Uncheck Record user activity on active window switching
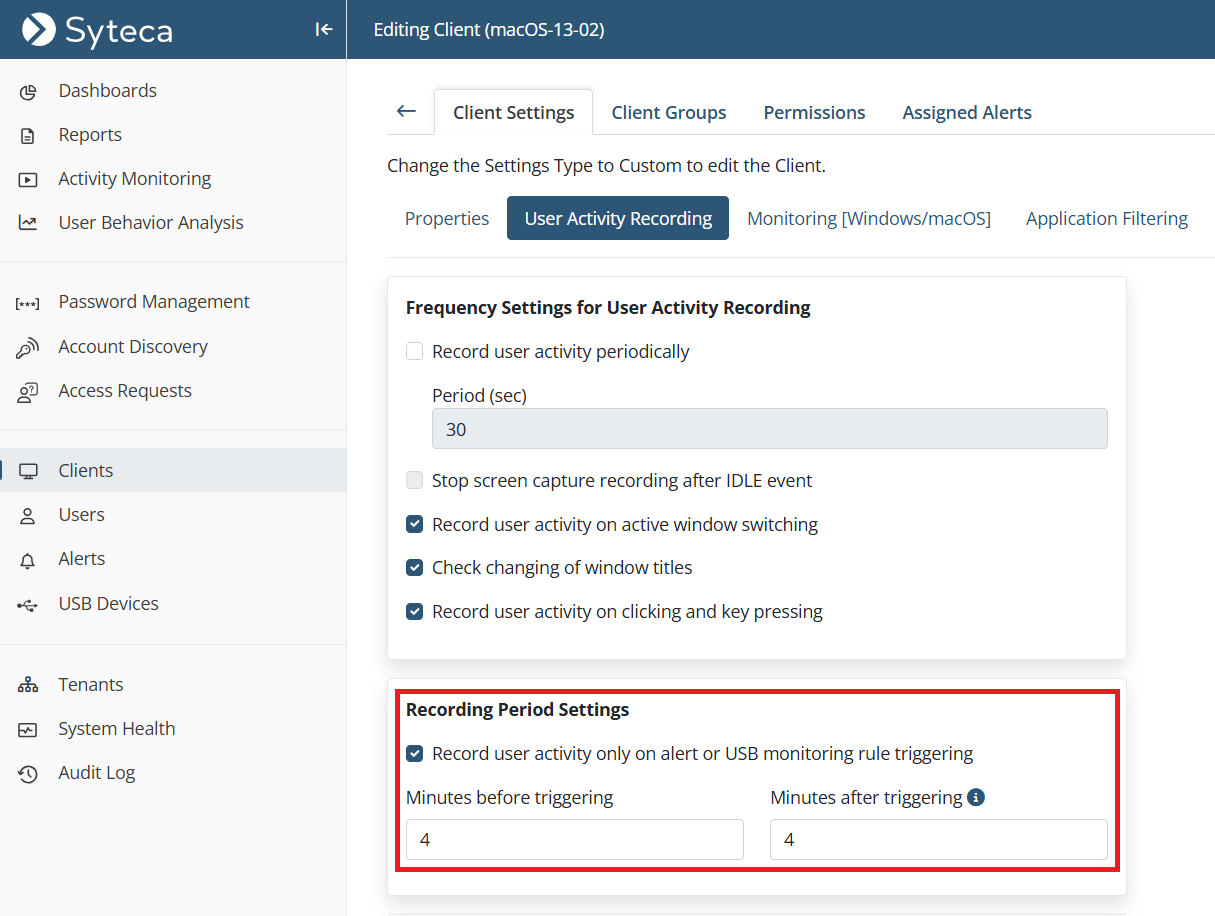The width and height of the screenshot is (1215, 916). (x=414, y=524)
